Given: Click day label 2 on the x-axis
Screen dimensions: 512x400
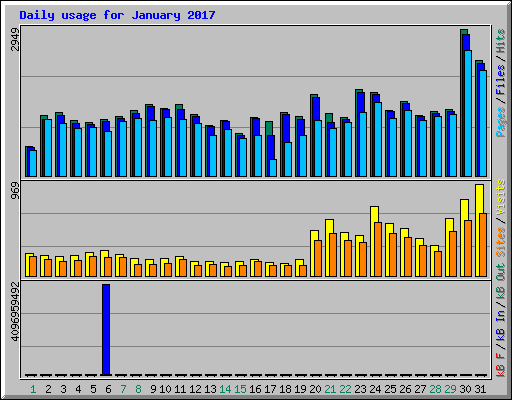Looking at the screenshot, I should pos(48,389).
